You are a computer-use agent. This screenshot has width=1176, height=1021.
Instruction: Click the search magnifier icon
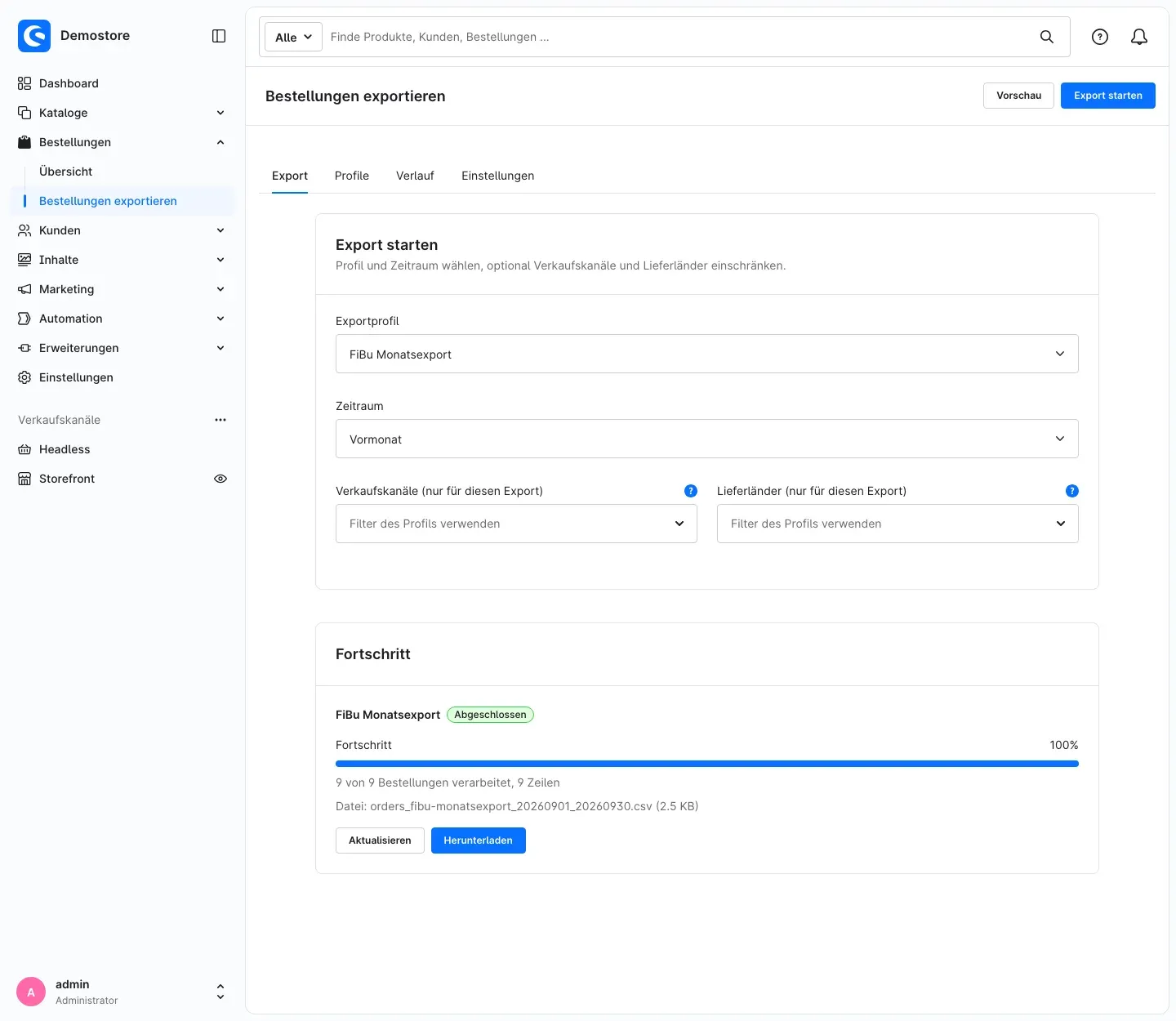1047,37
